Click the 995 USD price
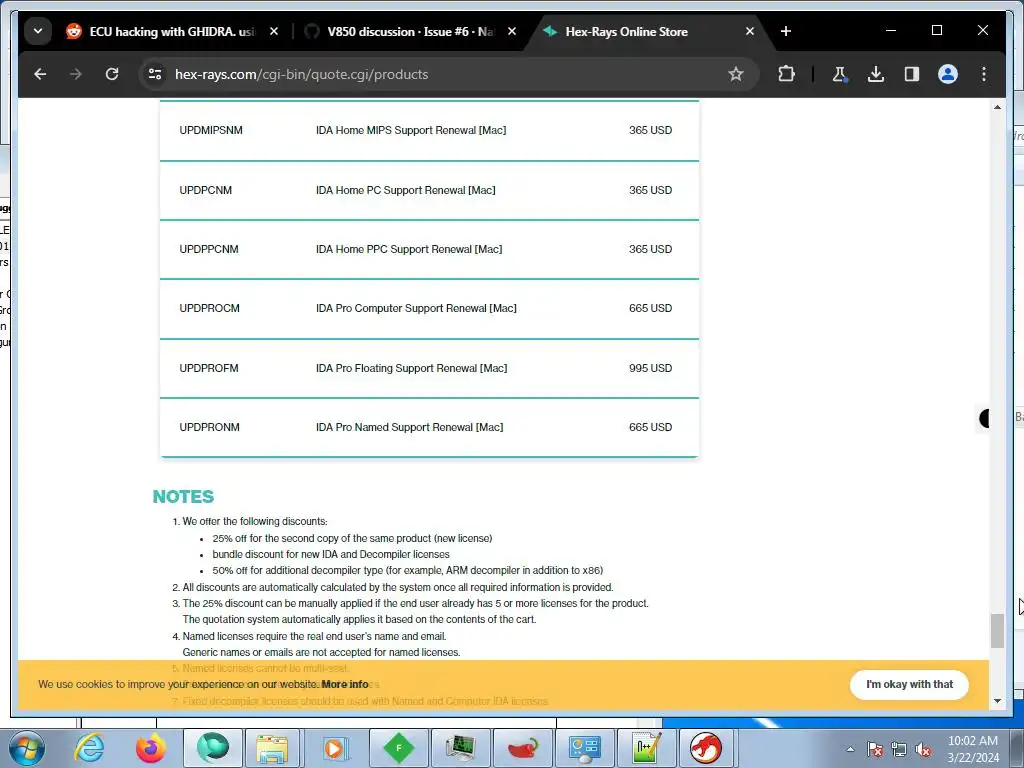Image resolution: width=1024 pixels, height=768 pixels. [x=650, y=368]
